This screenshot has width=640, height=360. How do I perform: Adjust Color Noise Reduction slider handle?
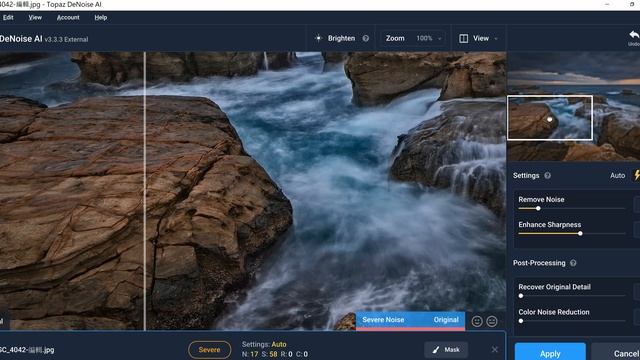tap(521, 321)
